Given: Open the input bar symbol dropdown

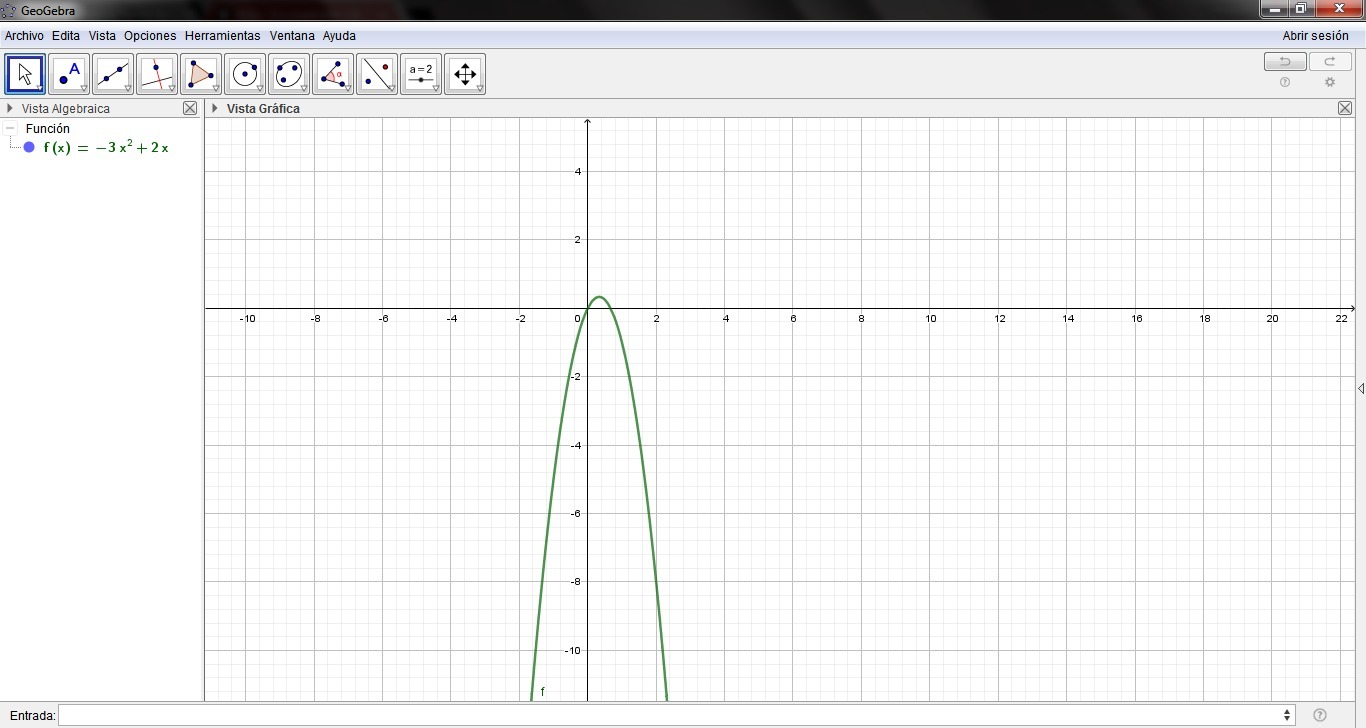Looking at the screenshot, I should pos(1287,715).
